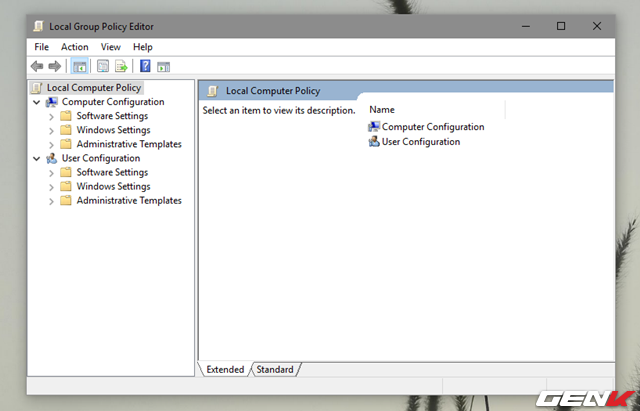The height and width of the screenshot is (411, 640).
Task: Select Windows Settings label under User Configuration
Action: (x=113, y=187)
